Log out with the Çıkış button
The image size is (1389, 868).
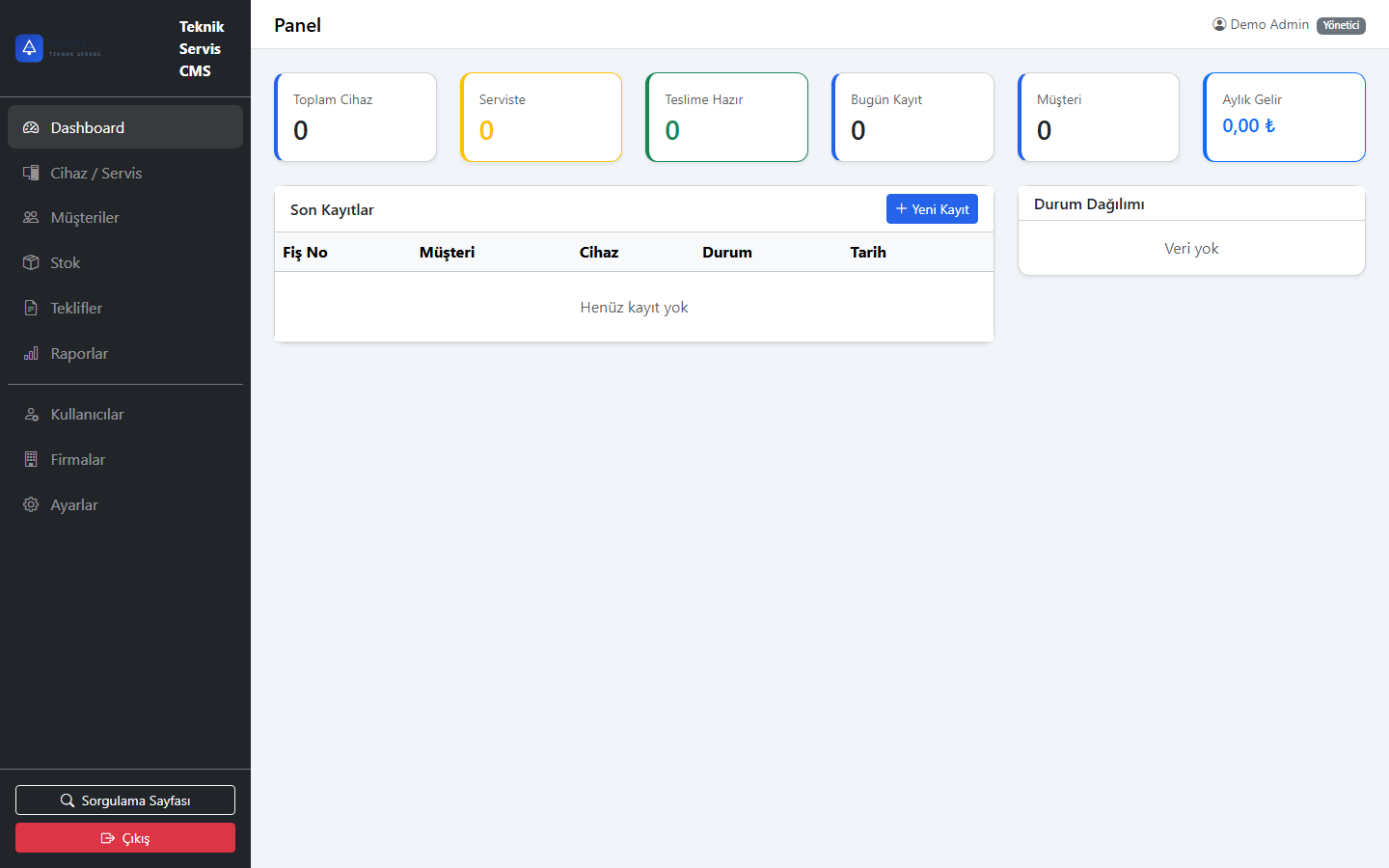(125, 838)
